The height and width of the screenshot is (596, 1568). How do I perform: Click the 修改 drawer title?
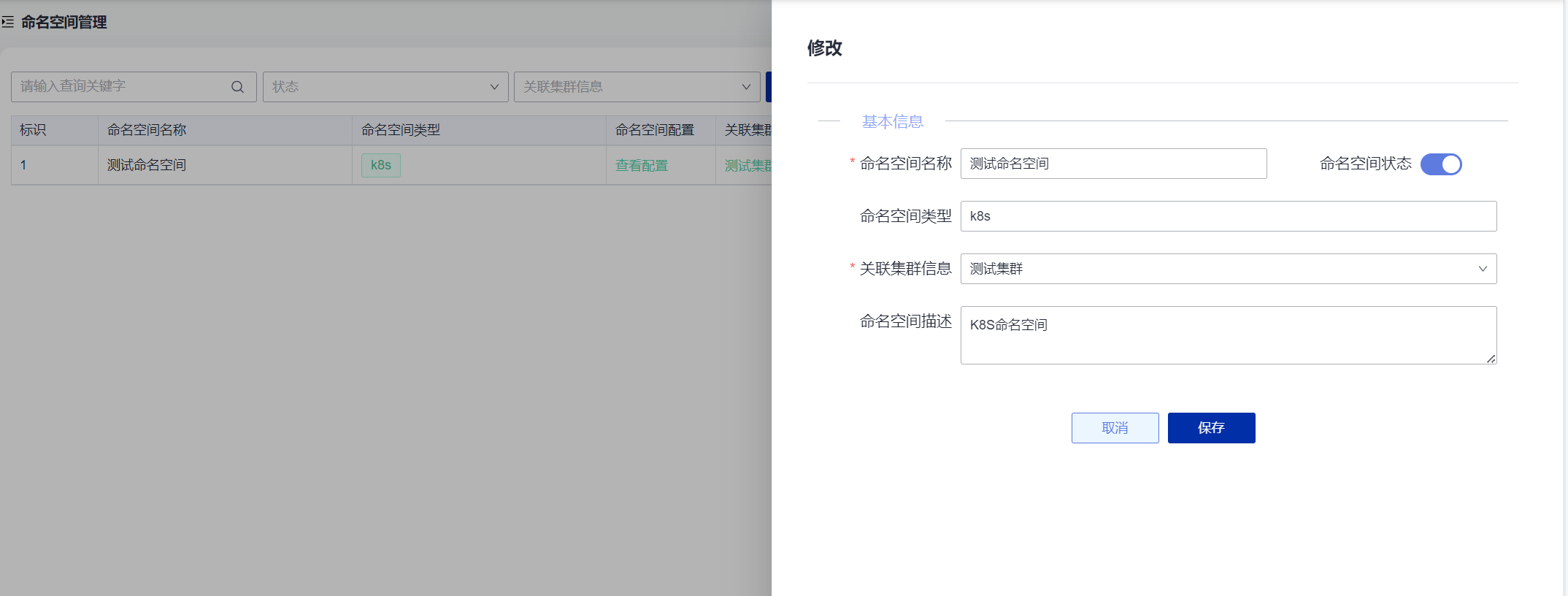825,48
